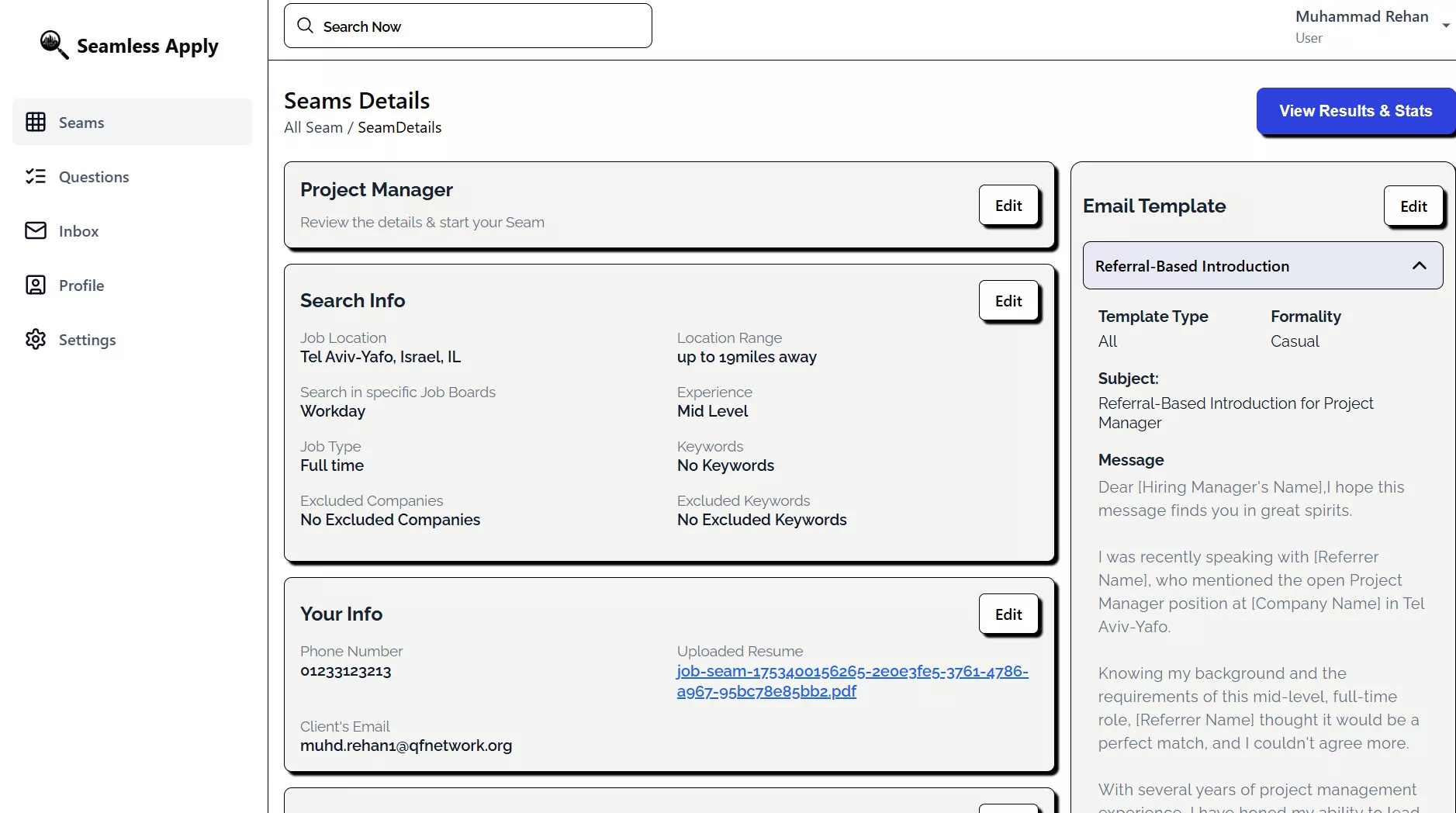
Task: Click the search magnifier icon
Action: (x=306, y=26)
